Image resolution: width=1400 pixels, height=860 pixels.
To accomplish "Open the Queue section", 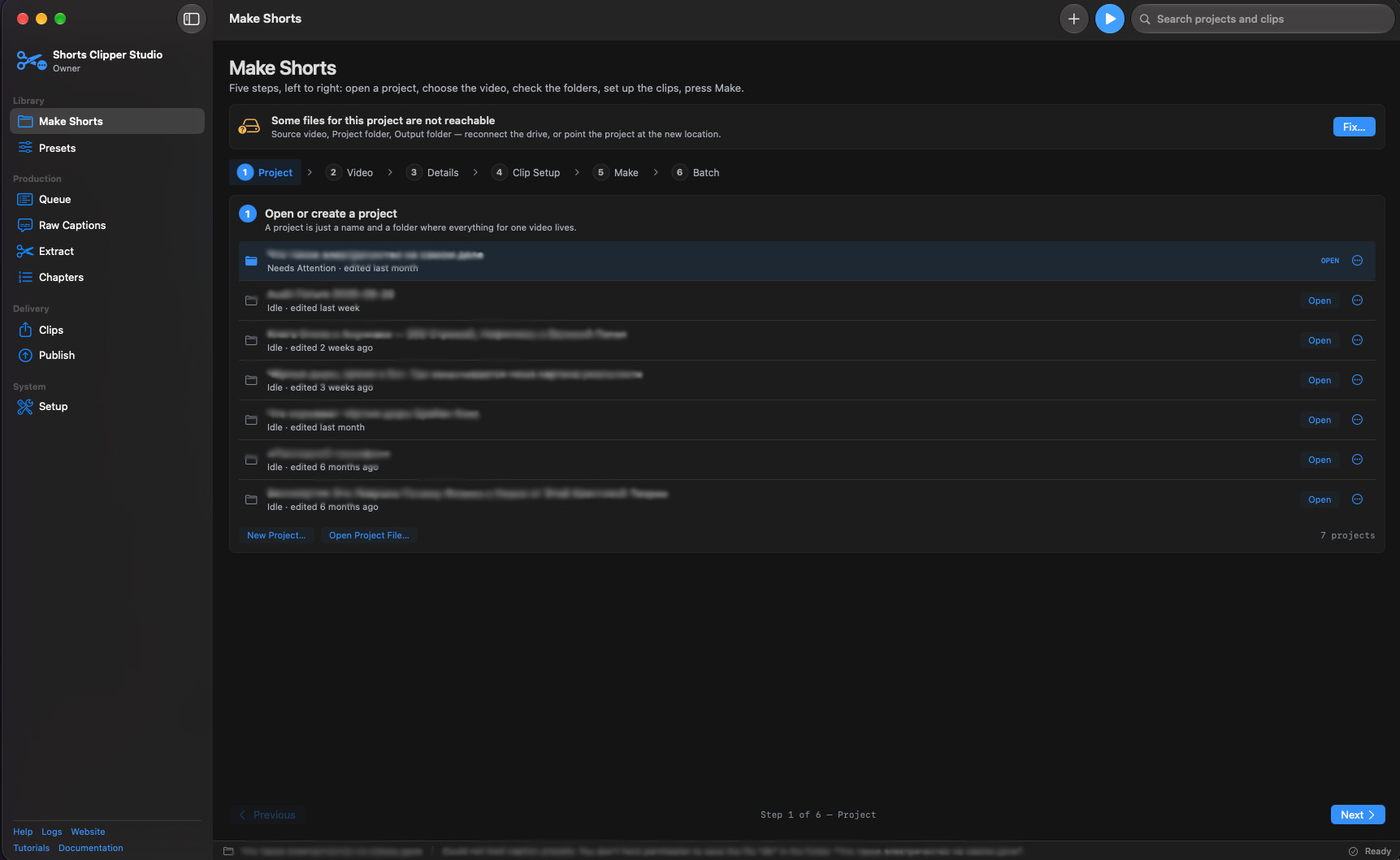I will (x=107, y=199).
